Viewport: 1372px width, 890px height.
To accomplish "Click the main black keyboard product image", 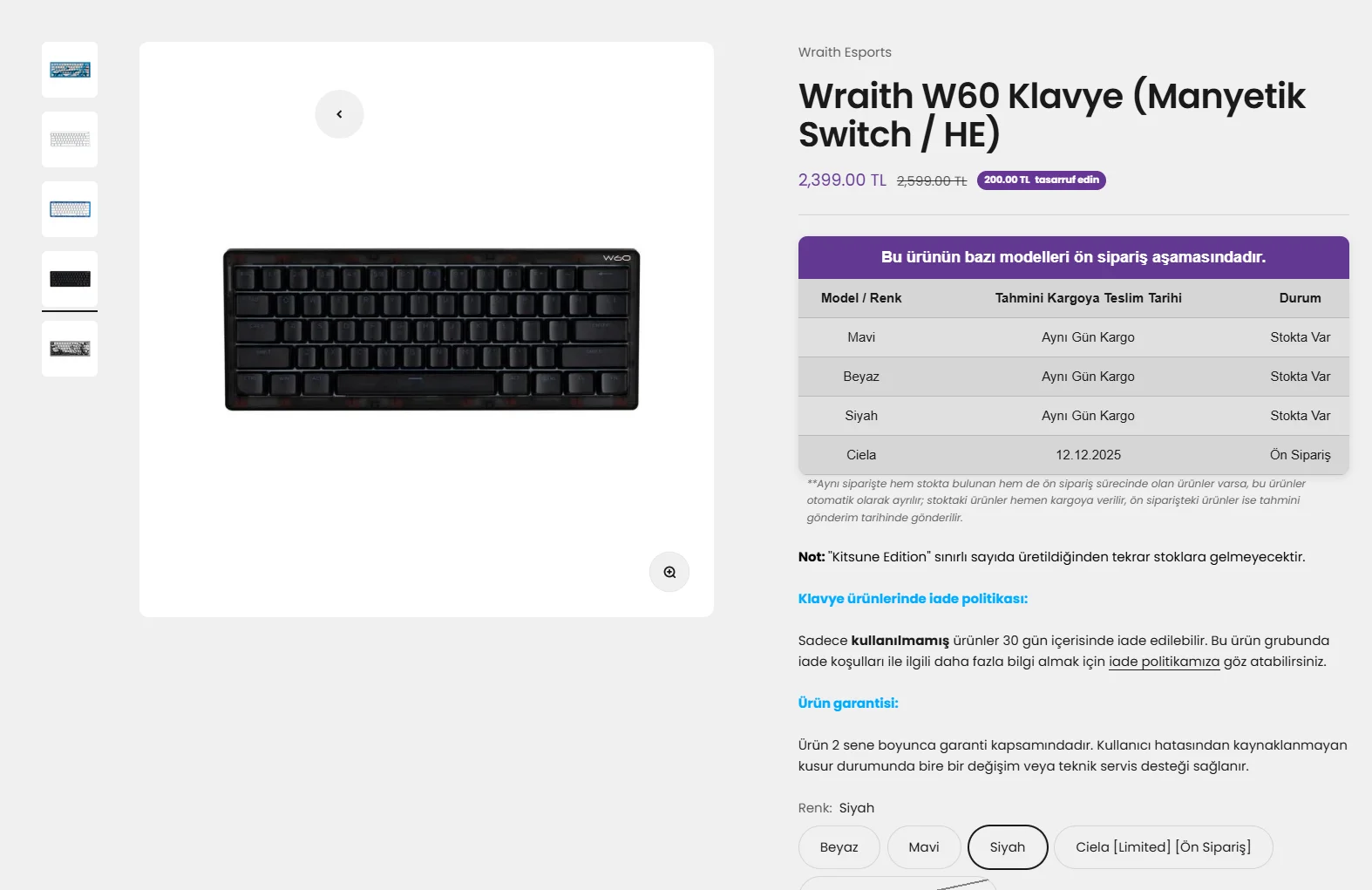I will click(x=431, y=330).
